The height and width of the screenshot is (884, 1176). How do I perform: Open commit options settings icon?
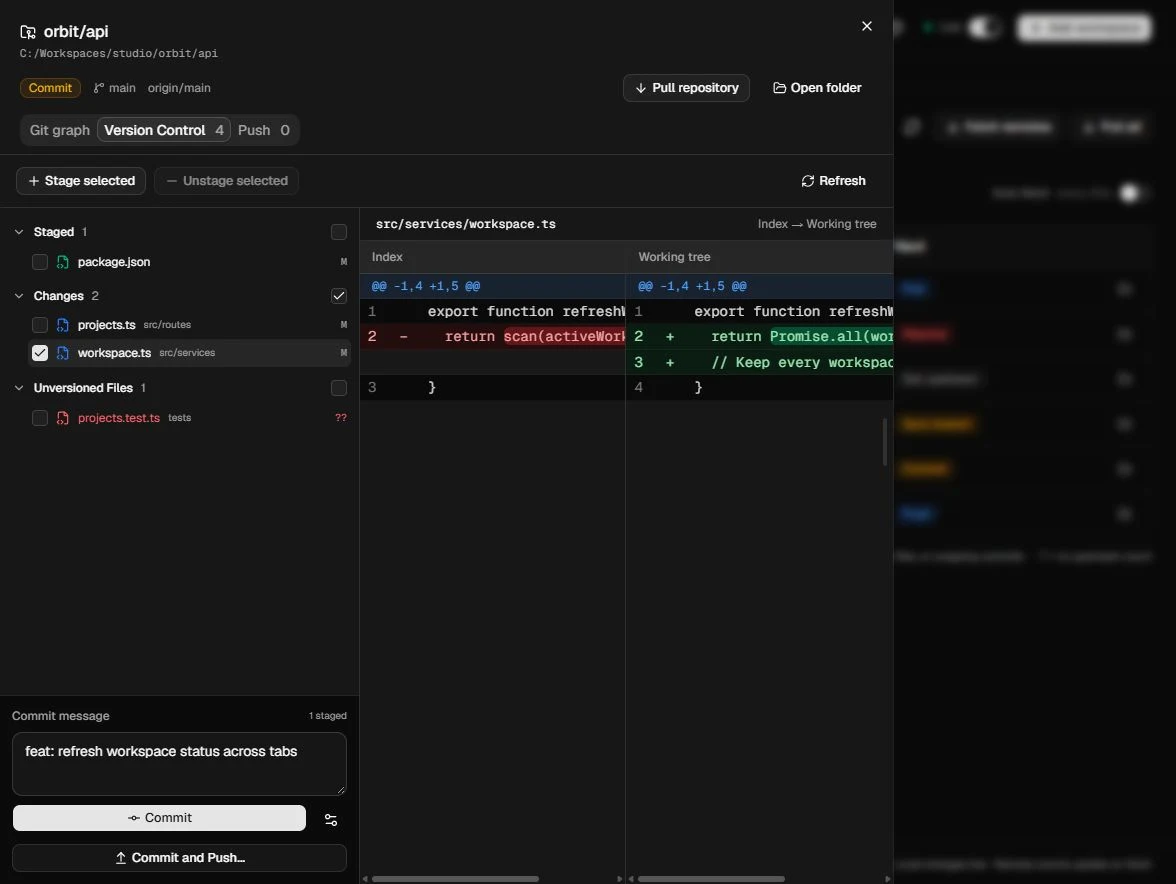(331, 820)
